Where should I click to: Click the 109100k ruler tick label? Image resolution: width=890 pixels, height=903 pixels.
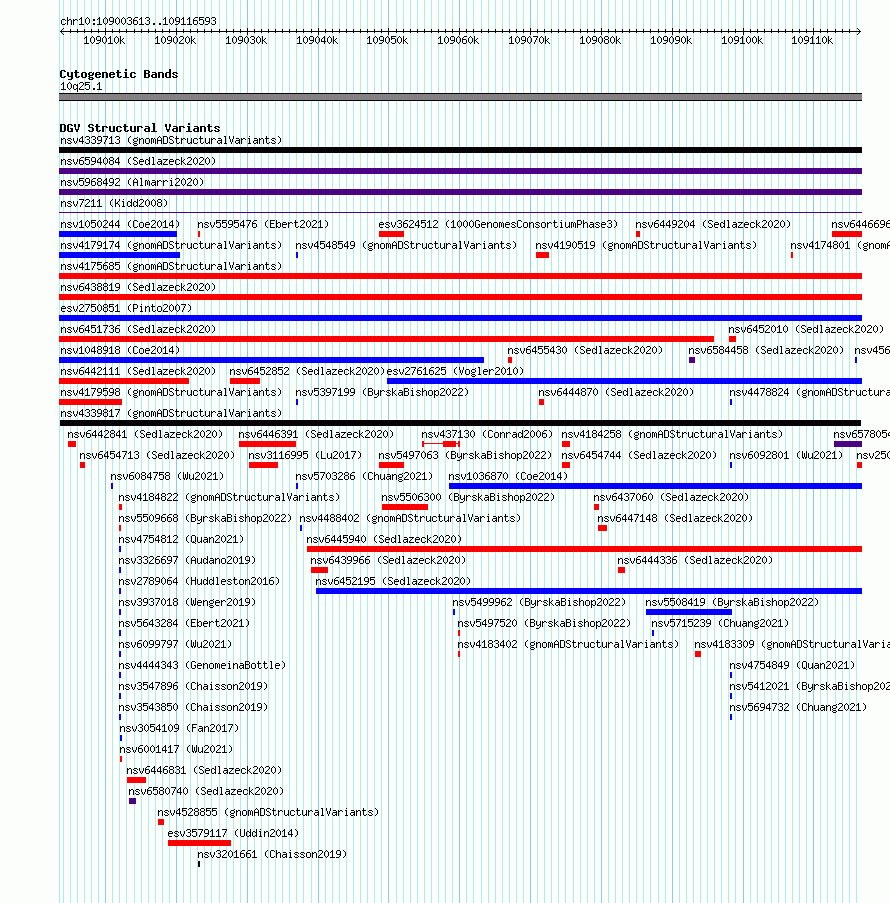coord(742,40)
